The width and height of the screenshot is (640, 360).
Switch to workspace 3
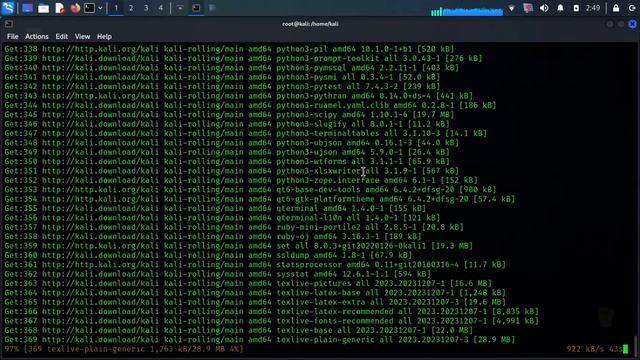[x=146, y=8]
